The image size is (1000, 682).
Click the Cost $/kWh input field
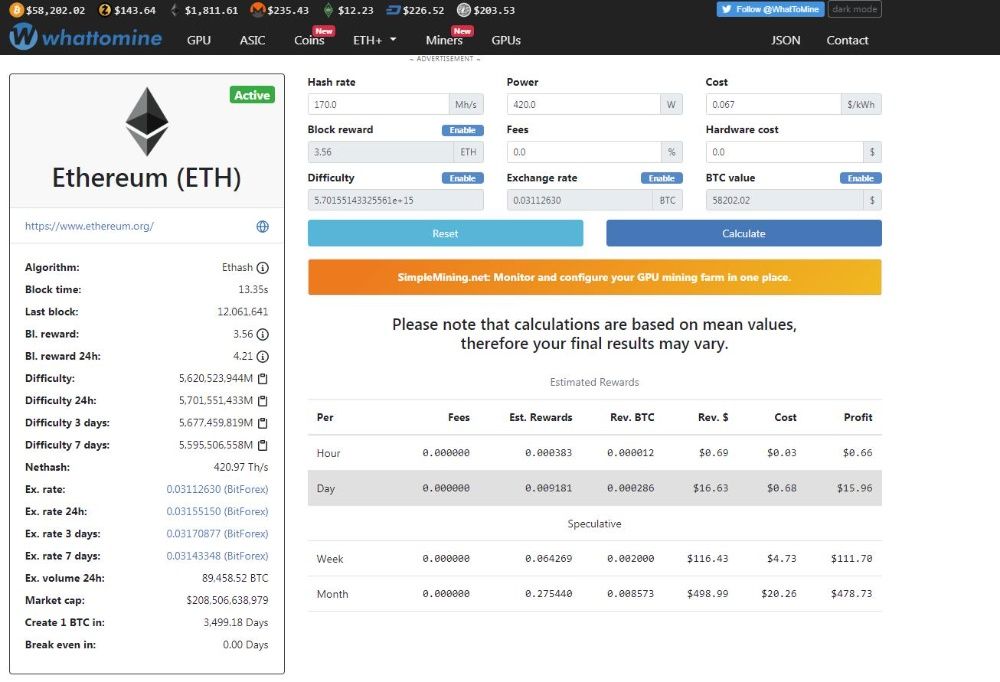(773, 105)
